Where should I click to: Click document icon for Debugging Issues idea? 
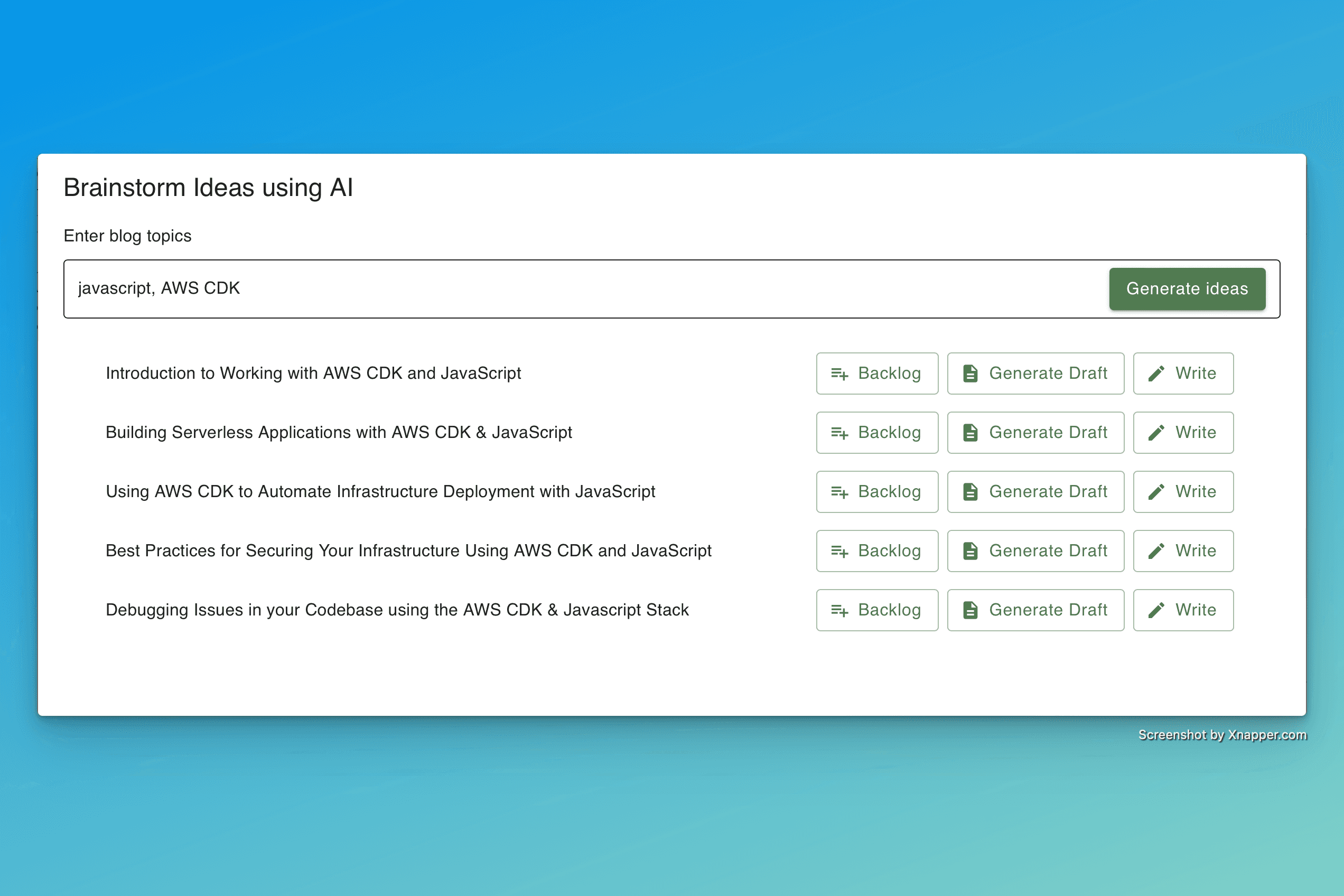[x=970, y=610]
